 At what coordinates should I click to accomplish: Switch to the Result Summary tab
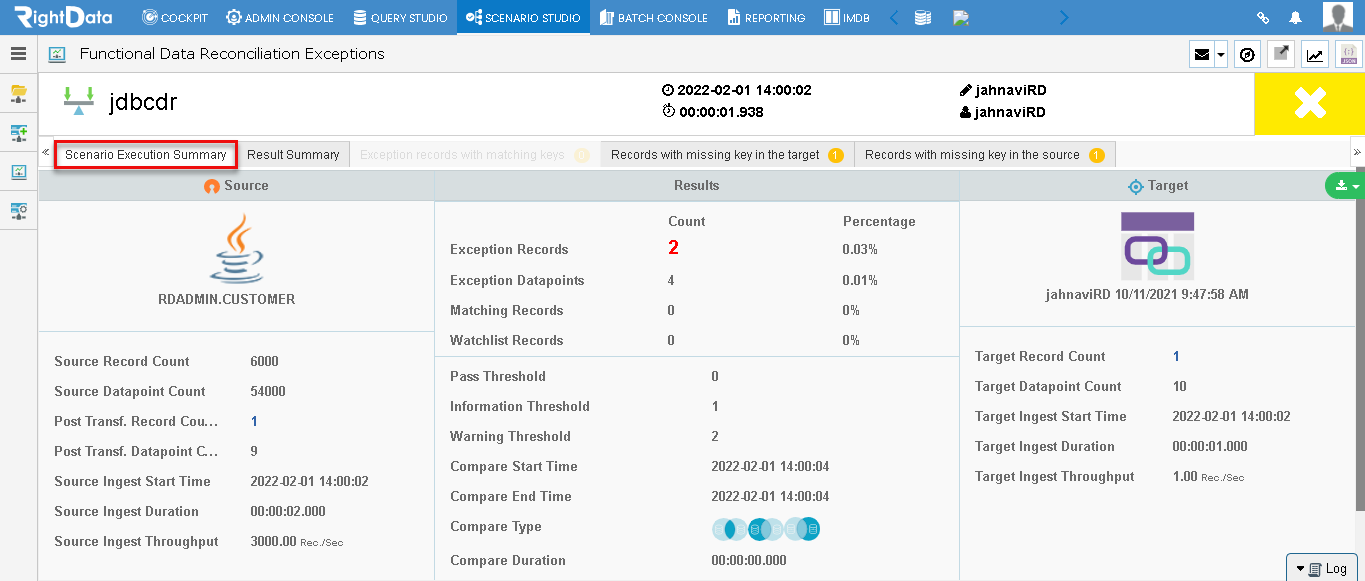point(293,155)
